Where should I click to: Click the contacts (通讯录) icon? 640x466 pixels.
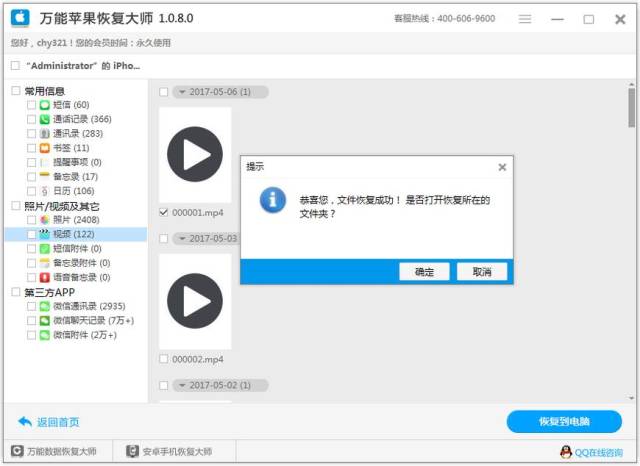pos(44,133)
